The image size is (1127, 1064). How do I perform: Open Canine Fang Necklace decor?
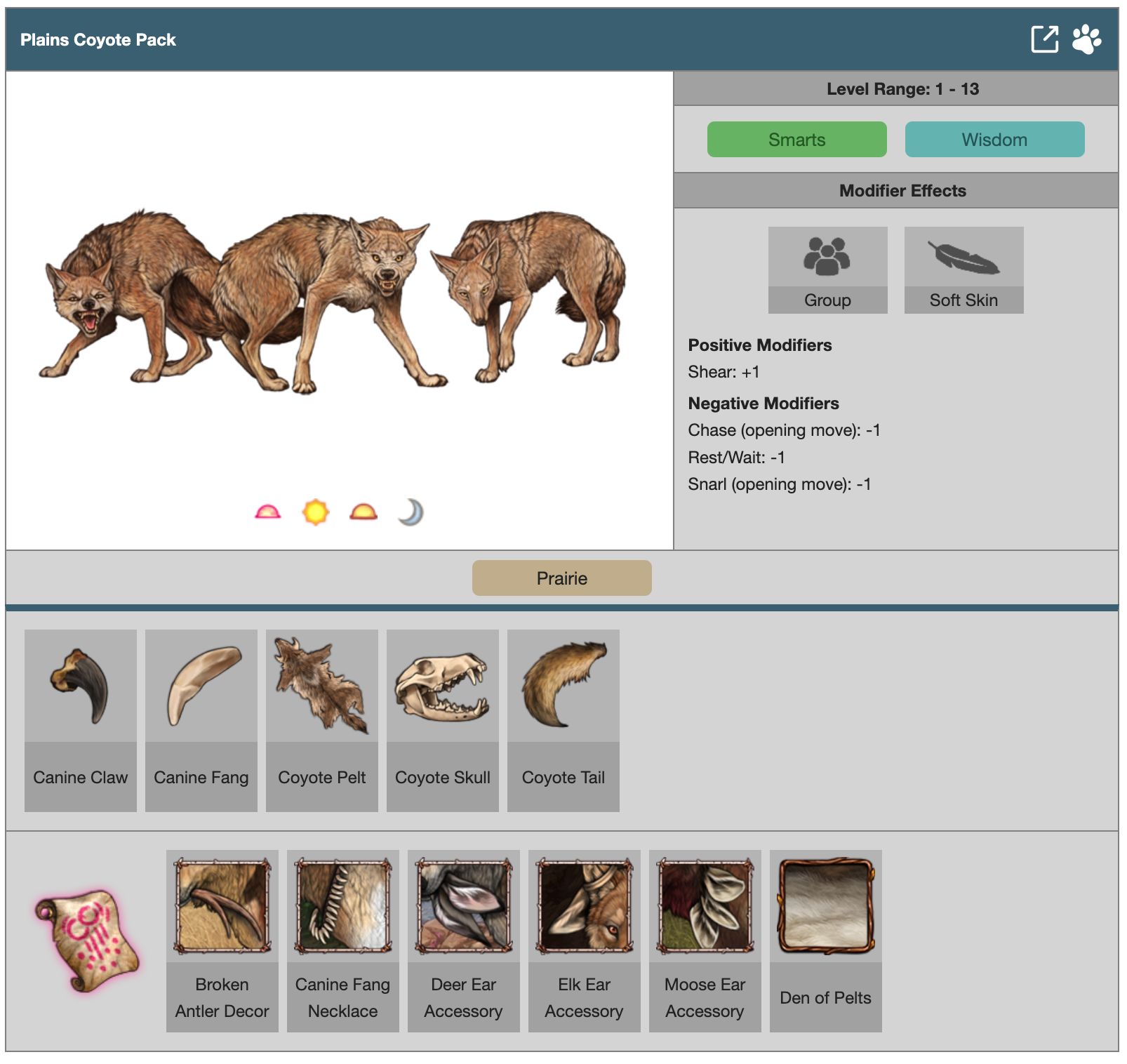(x=343, y=940)
